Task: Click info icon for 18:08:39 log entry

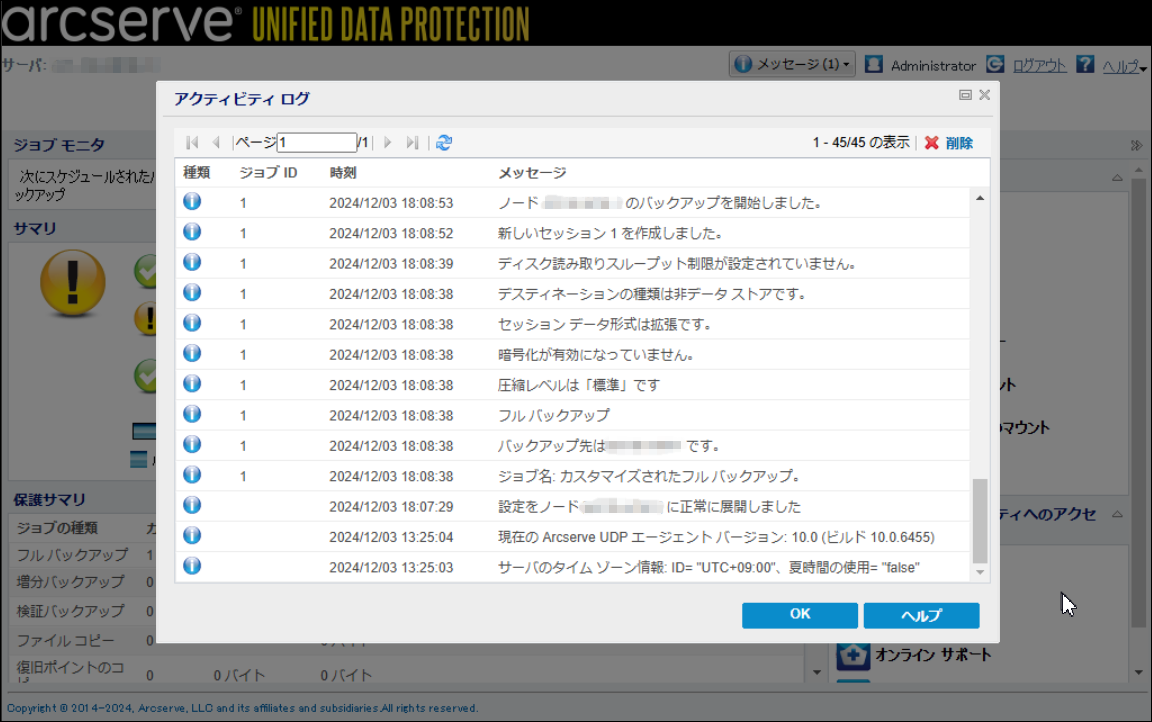Action: 192,262
